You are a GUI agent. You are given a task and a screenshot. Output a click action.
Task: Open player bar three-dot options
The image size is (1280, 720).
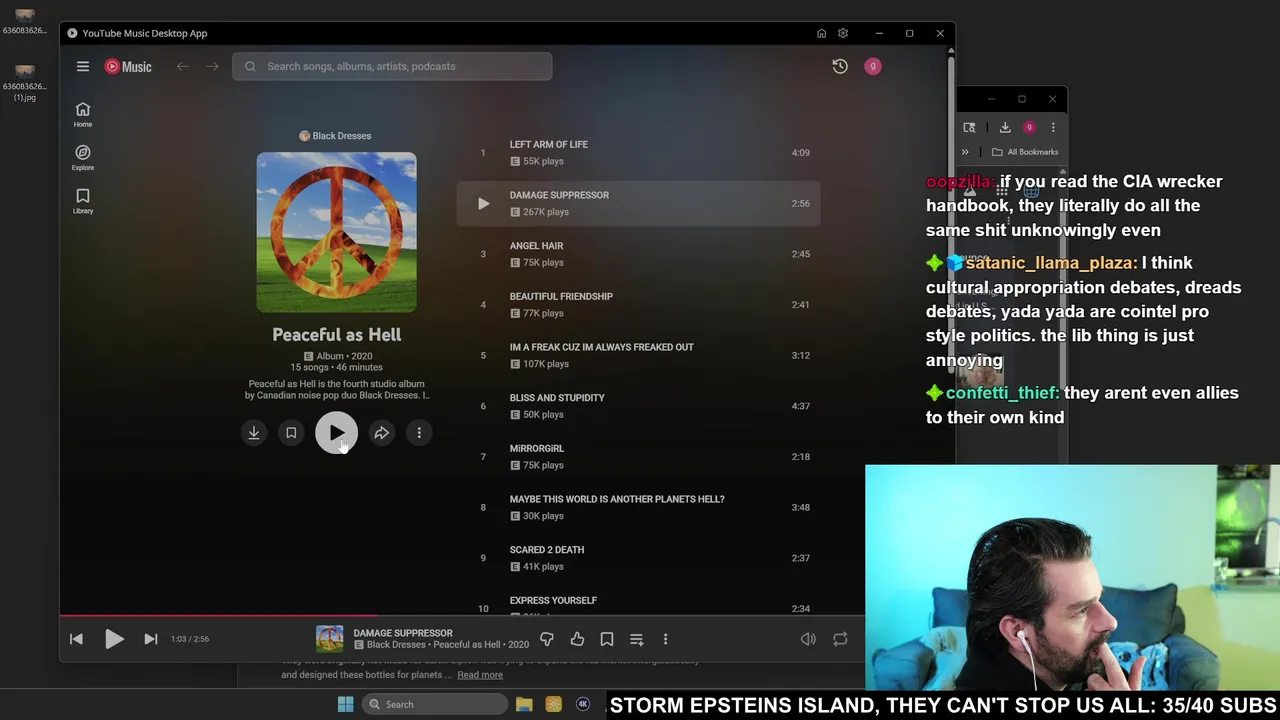point(665,639)
